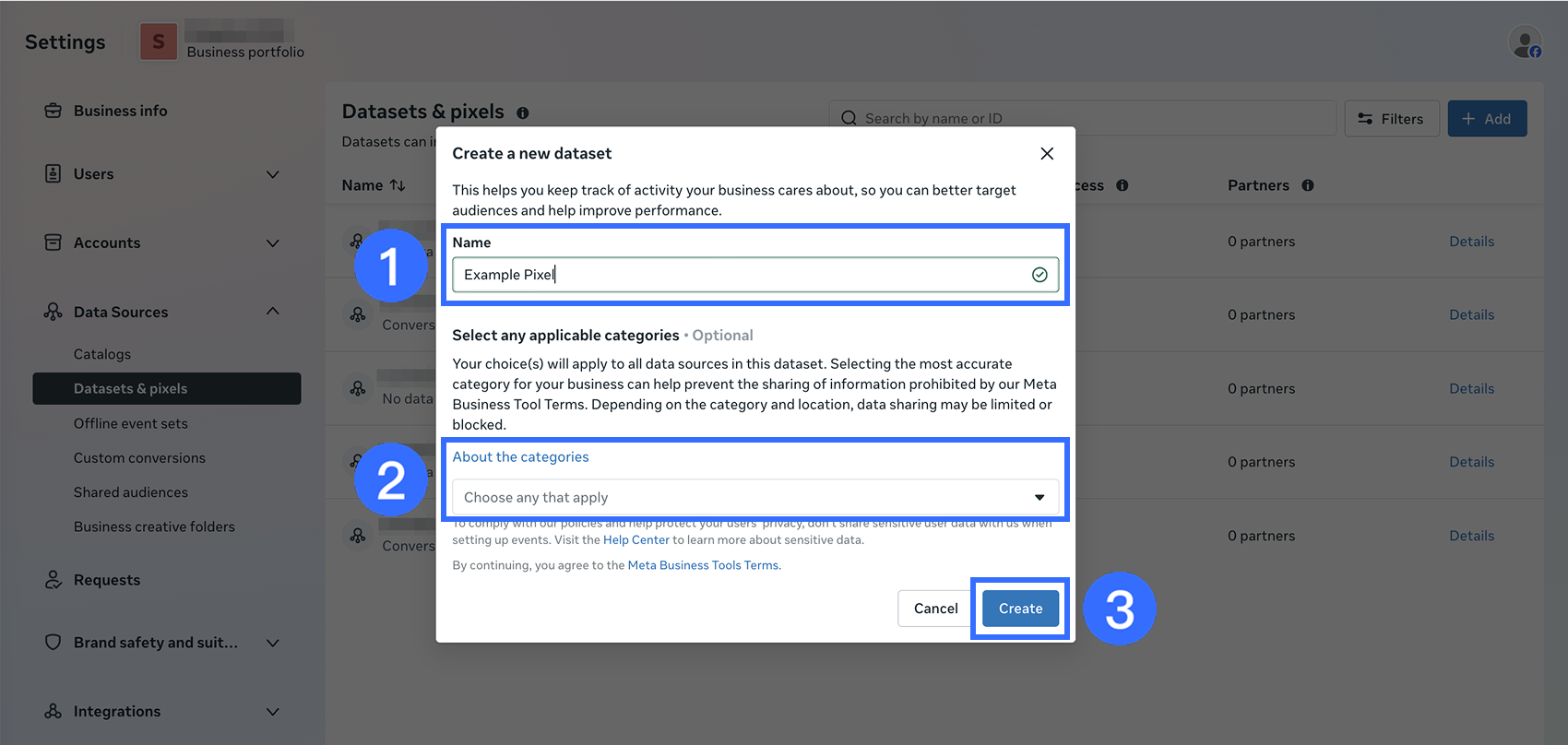Click the Data Sources sidebar icon
Image resolution: width=1568 pixels, height=745 pixels.
coord(53,312)
